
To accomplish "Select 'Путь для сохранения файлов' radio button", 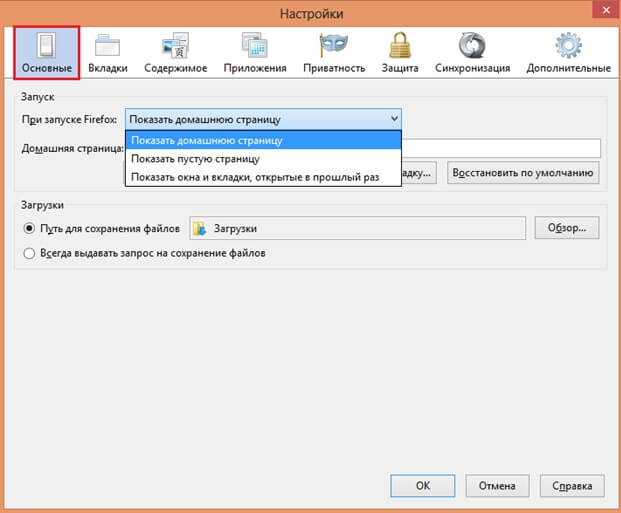I will click(29, 229).
